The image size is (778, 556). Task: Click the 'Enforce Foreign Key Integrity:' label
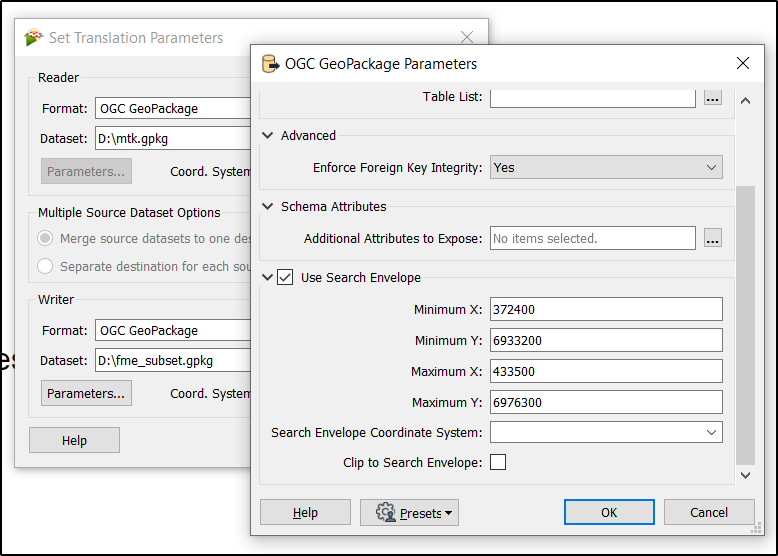coord(397,168)
